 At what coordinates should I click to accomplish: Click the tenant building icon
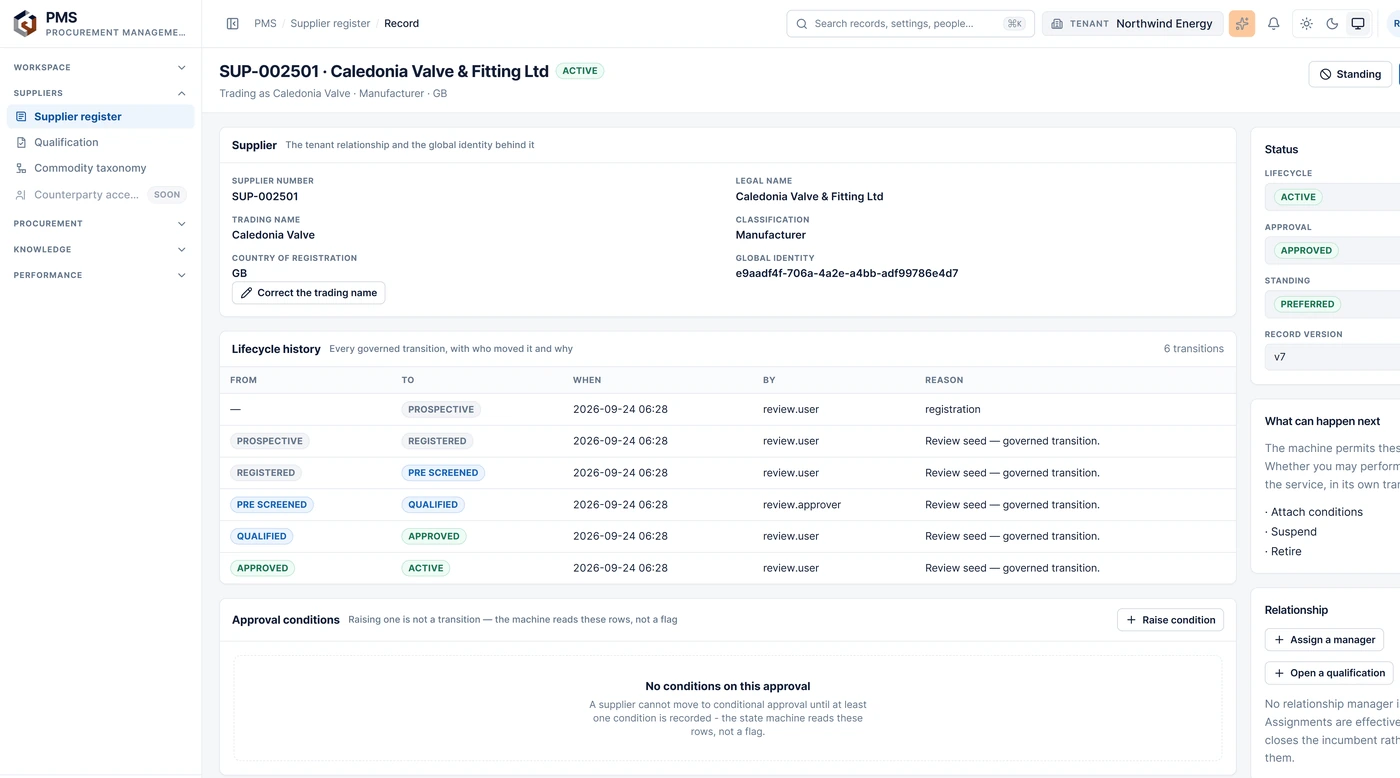1057,23
